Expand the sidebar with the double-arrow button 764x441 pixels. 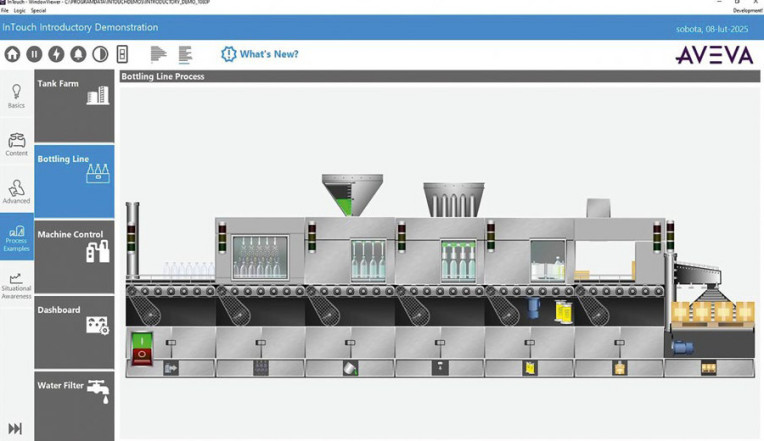click(15, 428)
